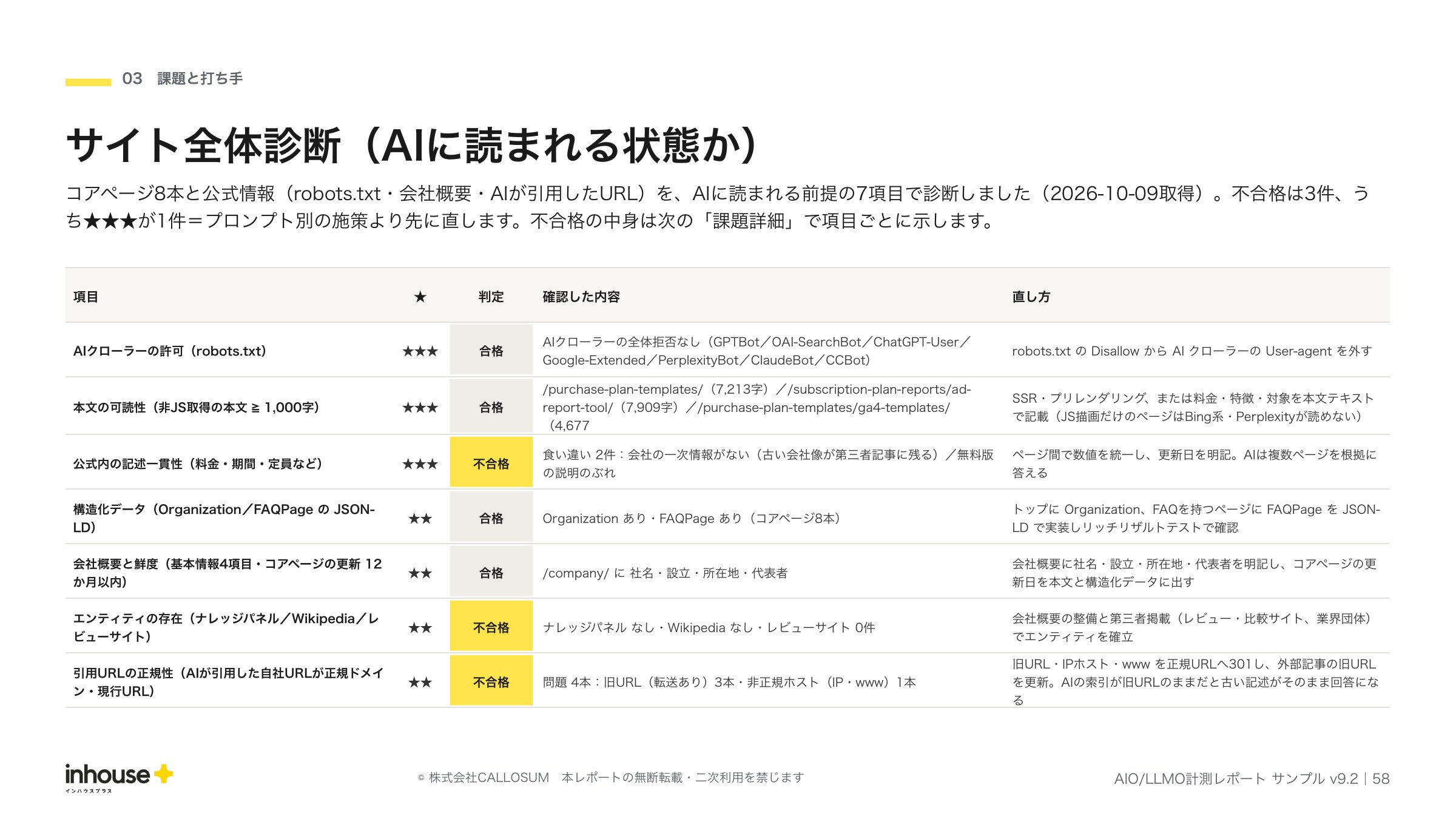Select the row label 会社概要と鮮度

click(x=227, y=573)
